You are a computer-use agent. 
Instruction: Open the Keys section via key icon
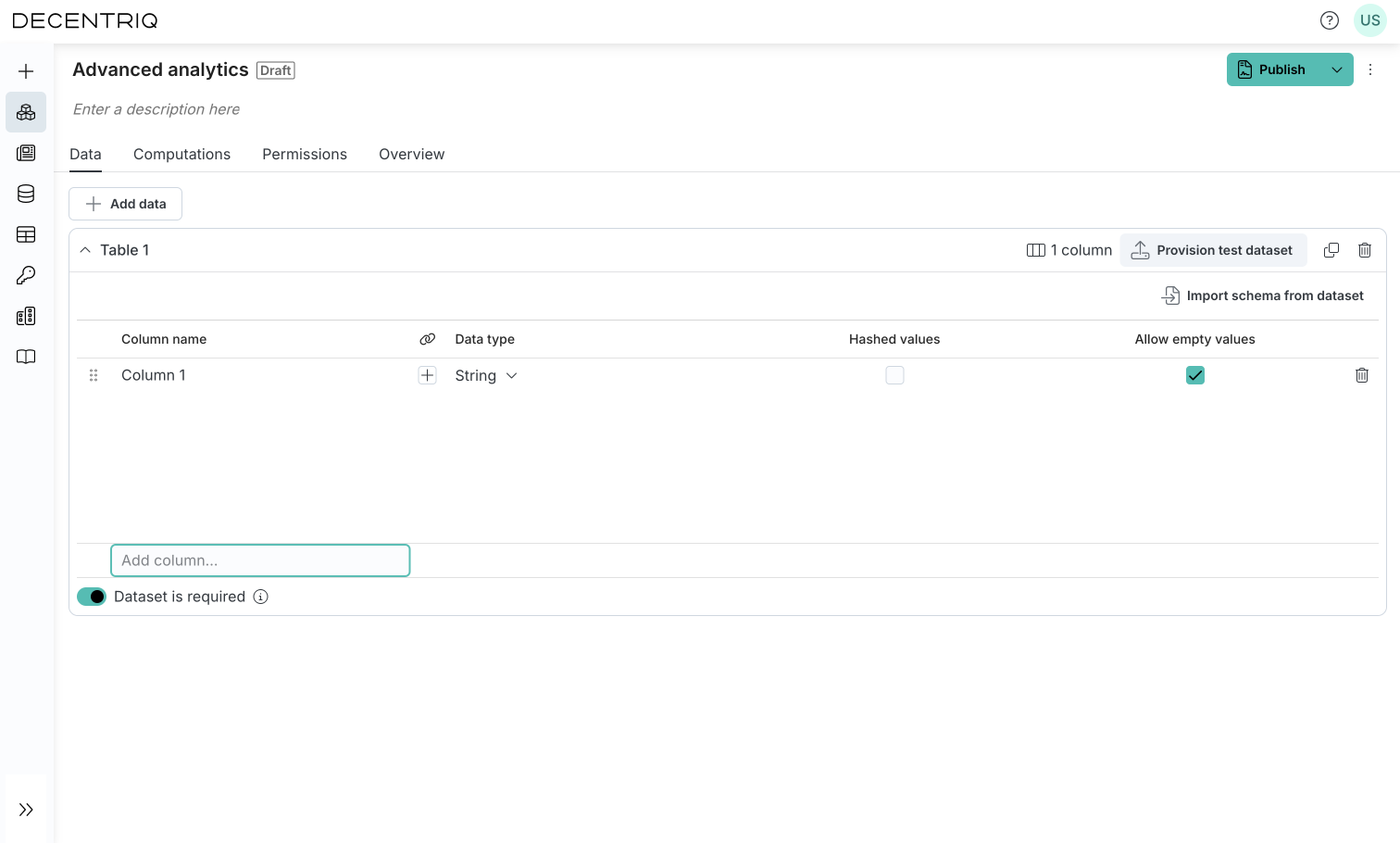click(25, 275)
